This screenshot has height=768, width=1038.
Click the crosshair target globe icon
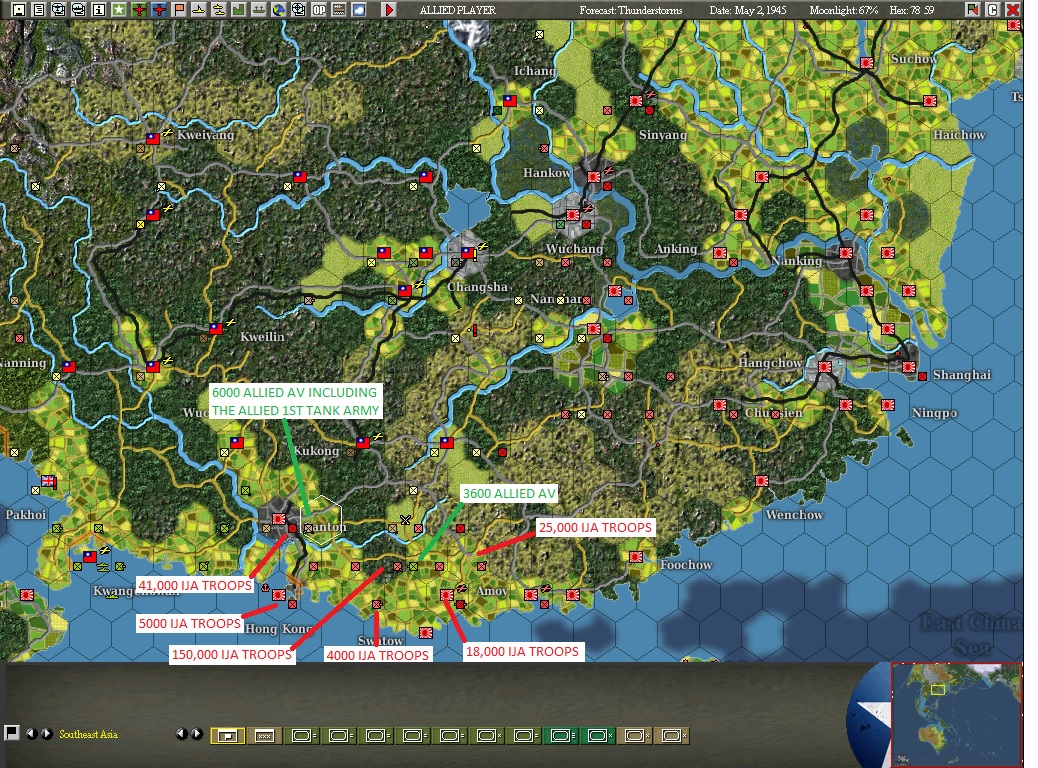click(x=299, y=9)
